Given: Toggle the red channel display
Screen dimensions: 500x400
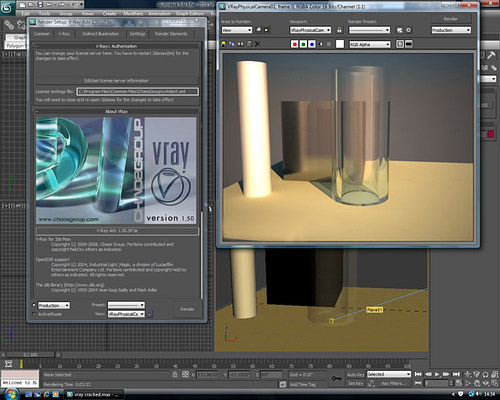Looking at the screenshot, I should [x=294, y=44].
